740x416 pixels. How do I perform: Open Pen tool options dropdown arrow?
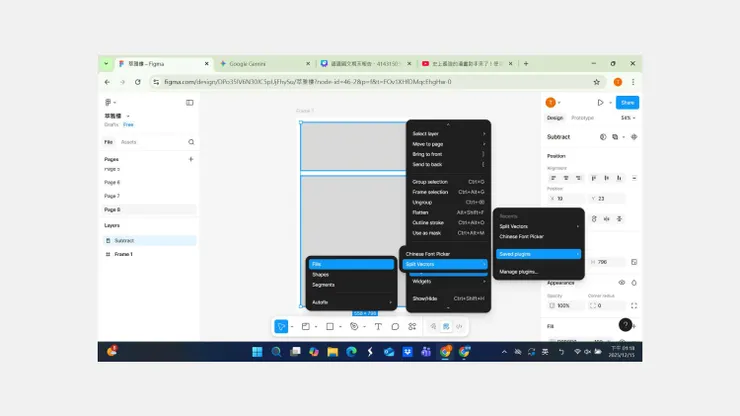pos(364,327)
